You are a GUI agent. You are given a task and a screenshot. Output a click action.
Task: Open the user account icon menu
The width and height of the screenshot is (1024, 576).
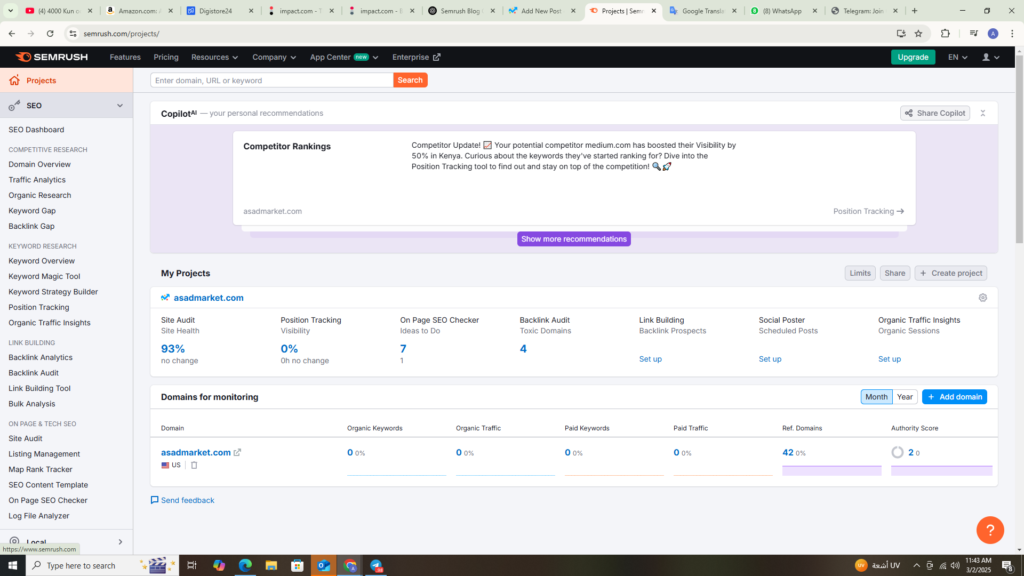(991, 57)
